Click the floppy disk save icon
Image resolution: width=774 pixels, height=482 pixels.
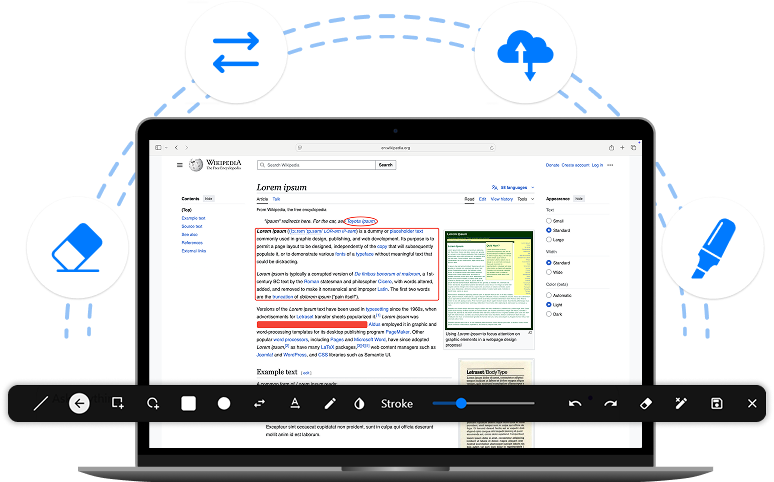(717, 404)
